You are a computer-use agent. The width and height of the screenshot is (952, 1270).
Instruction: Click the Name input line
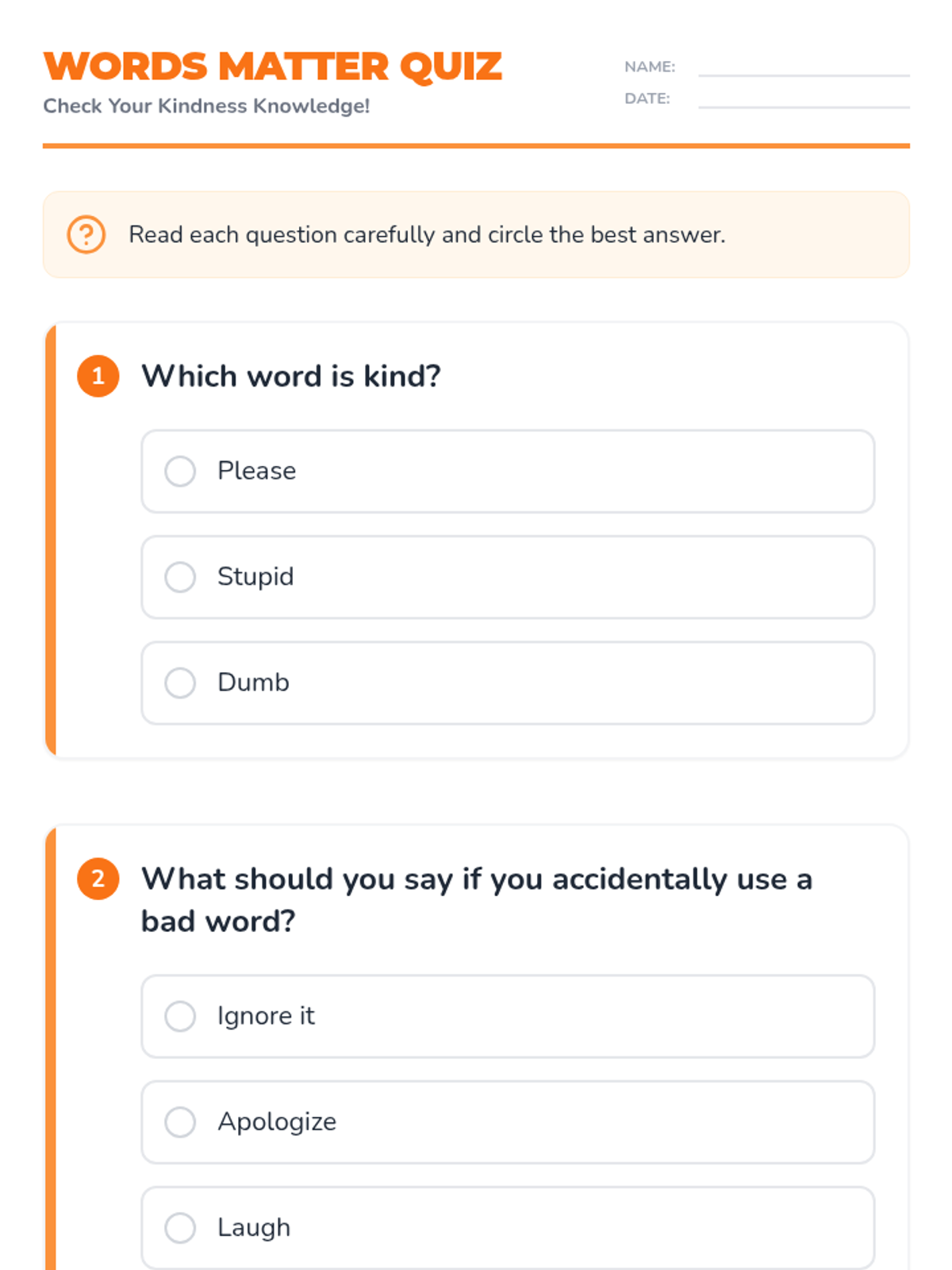pyautogui.click(x=803, y=68)
